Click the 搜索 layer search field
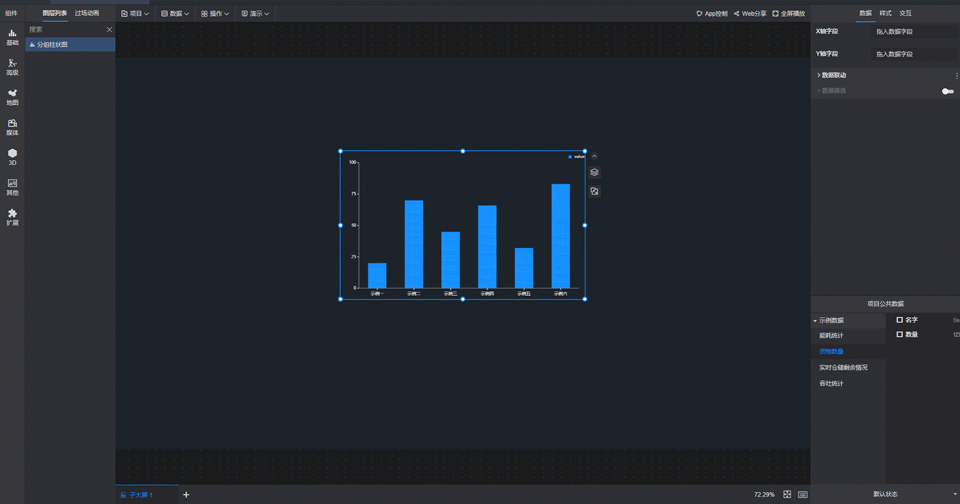960x504 pixels. click(x=66, y=29)
